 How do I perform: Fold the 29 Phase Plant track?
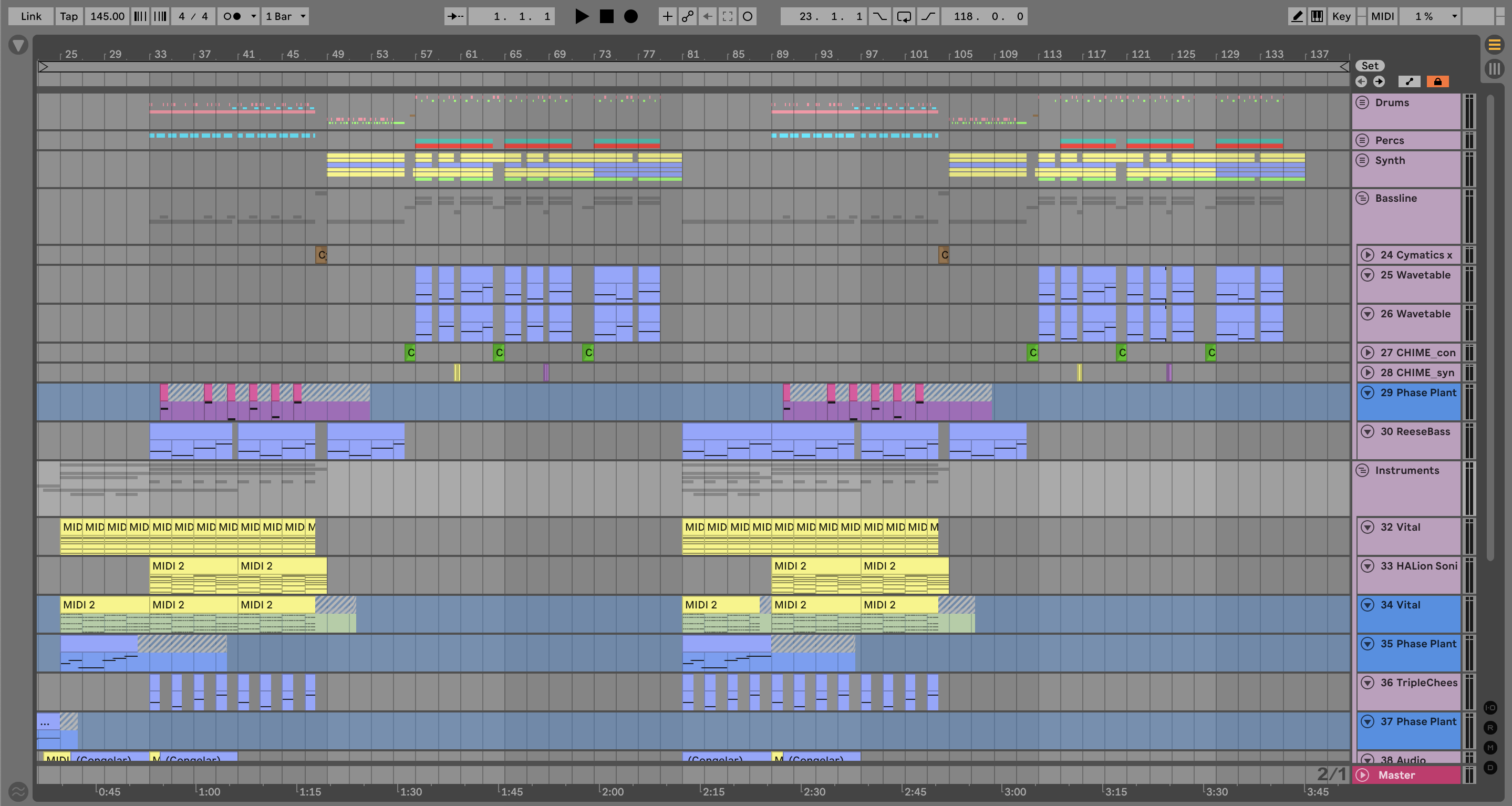click(x=1368, y=392)
